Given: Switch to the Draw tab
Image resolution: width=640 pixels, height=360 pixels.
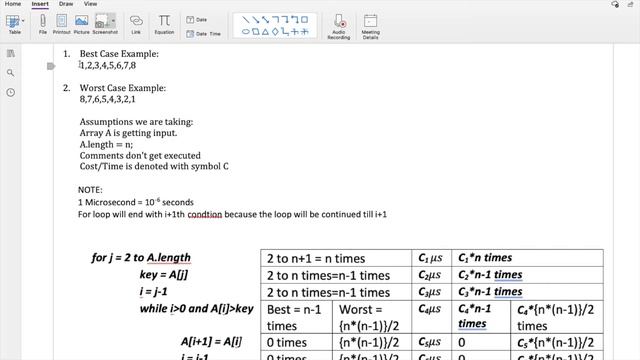Looking at the screenshot, I should [66, 4].
